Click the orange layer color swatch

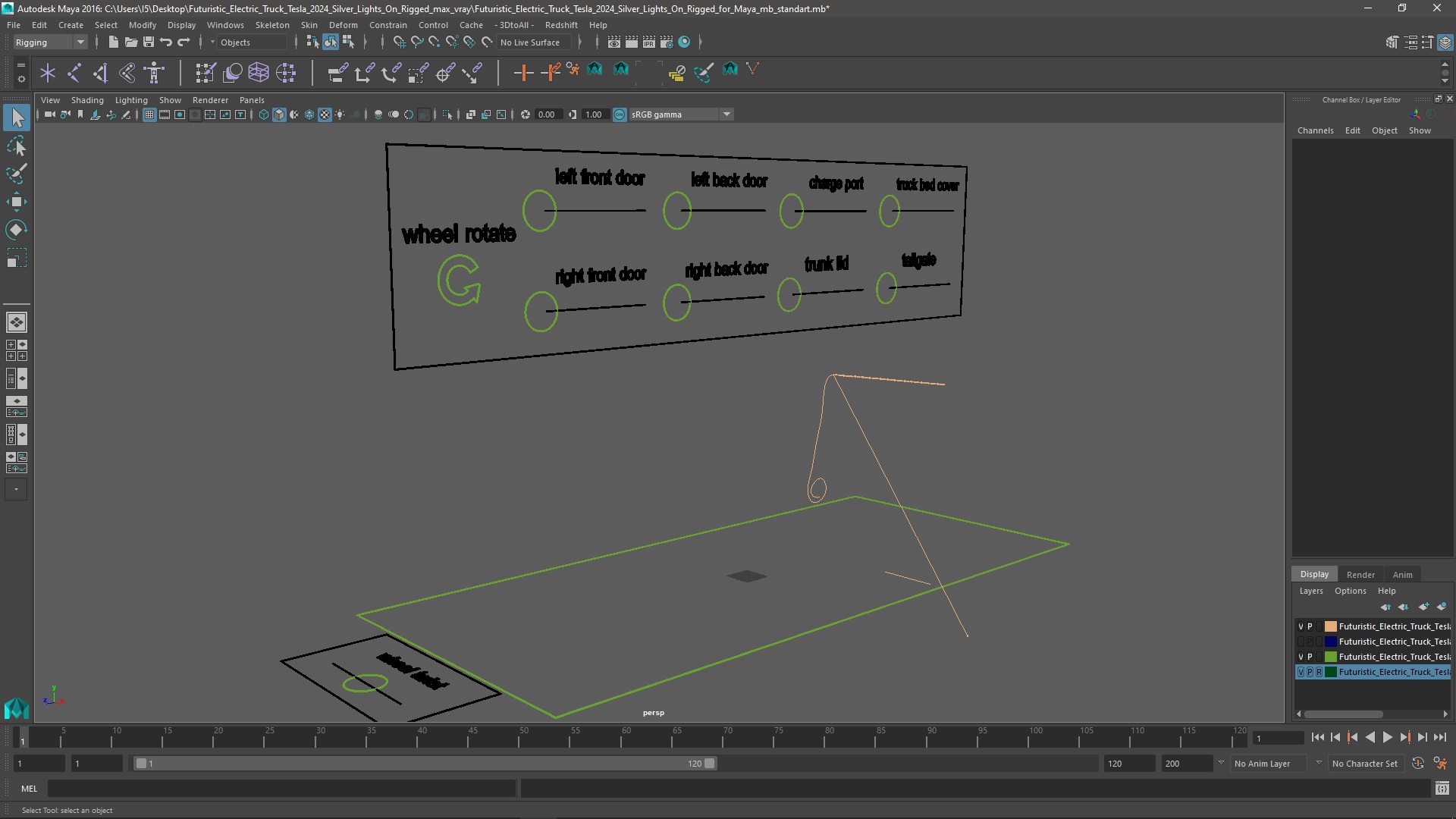[1330, 626]
